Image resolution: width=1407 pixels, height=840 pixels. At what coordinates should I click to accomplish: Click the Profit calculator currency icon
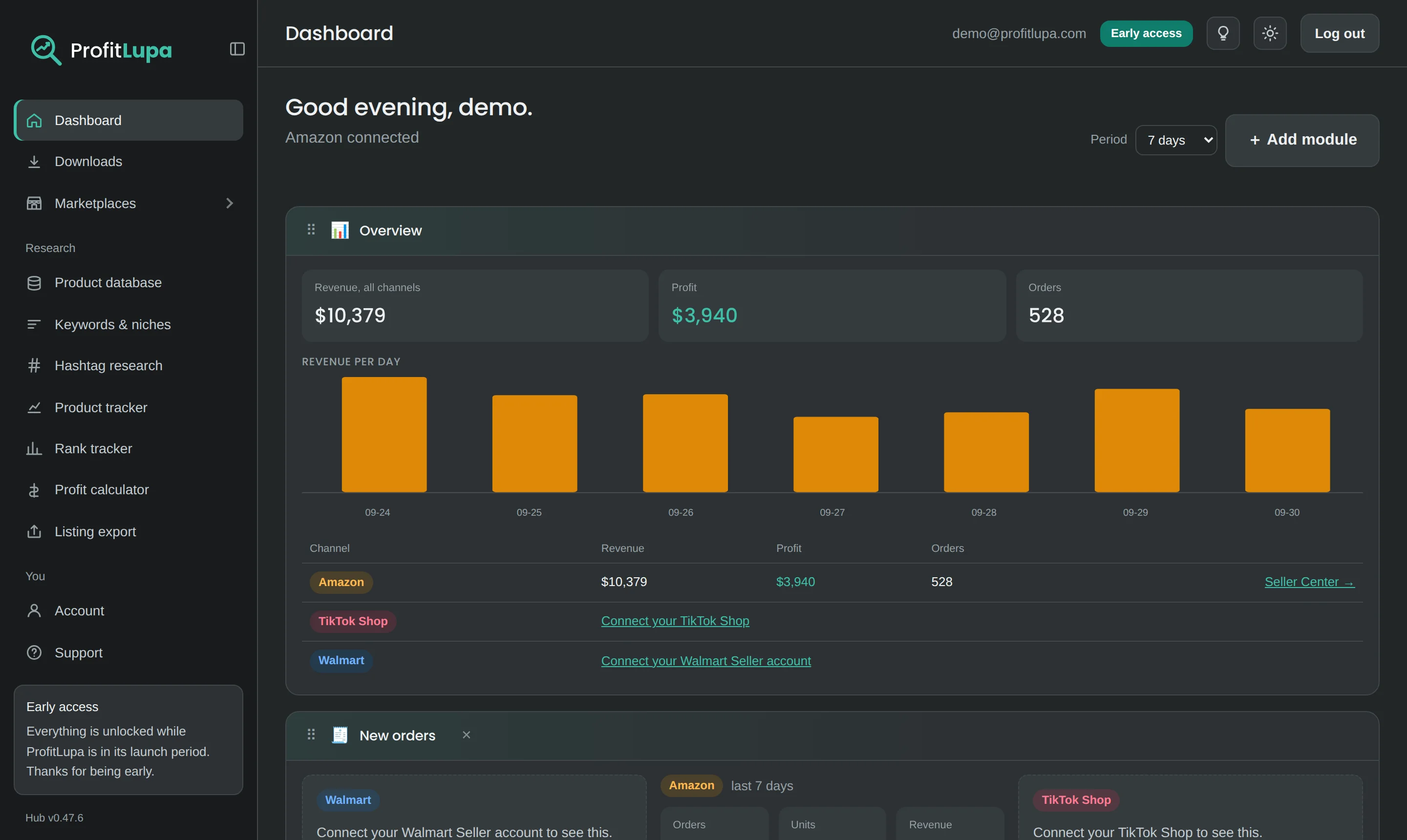point(34,490)
